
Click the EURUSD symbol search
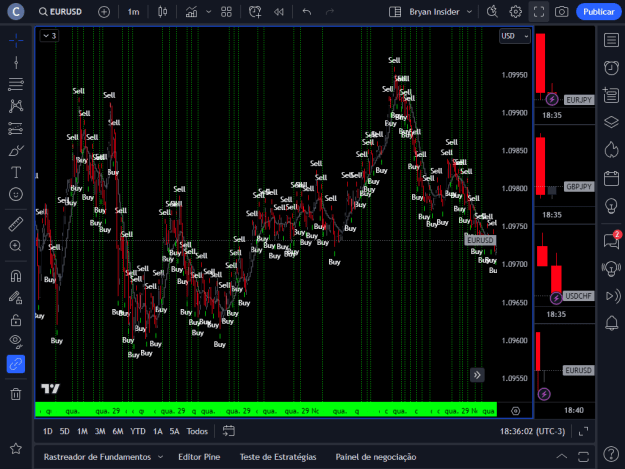click(x=61, y=12)
